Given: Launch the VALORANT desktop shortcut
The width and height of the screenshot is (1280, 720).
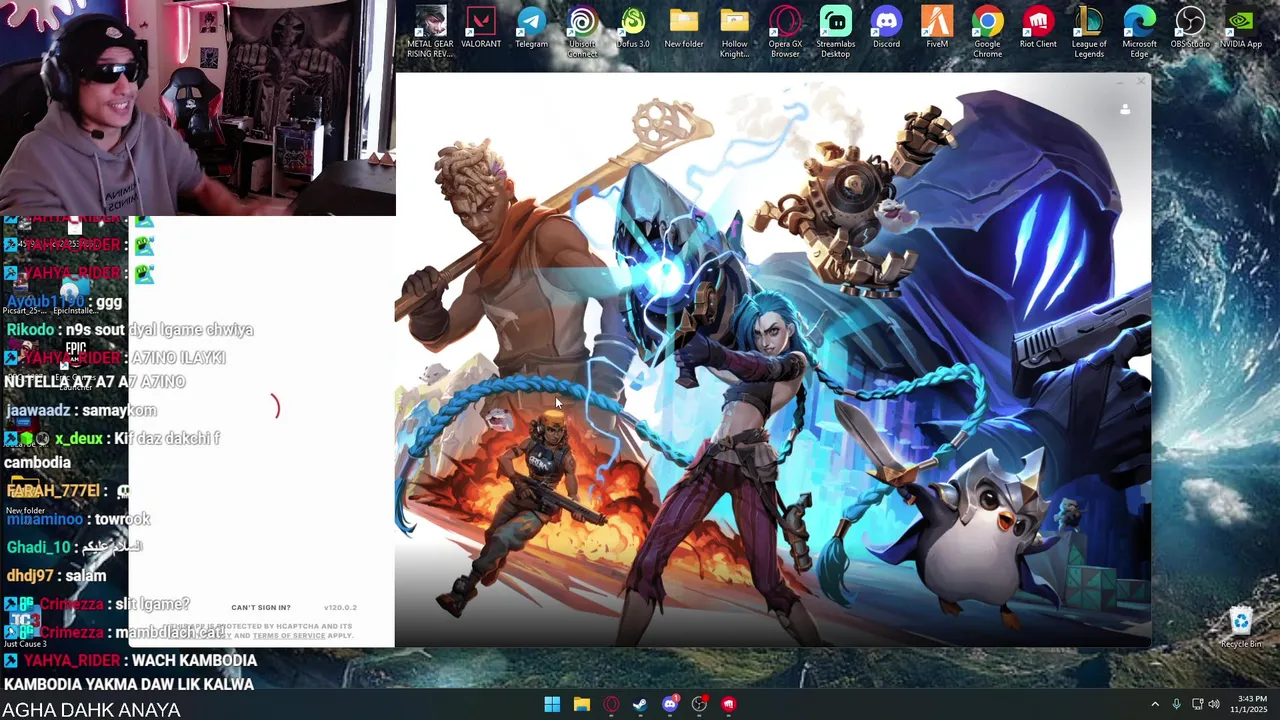Looking at the screenshot, I should point(481,28).
